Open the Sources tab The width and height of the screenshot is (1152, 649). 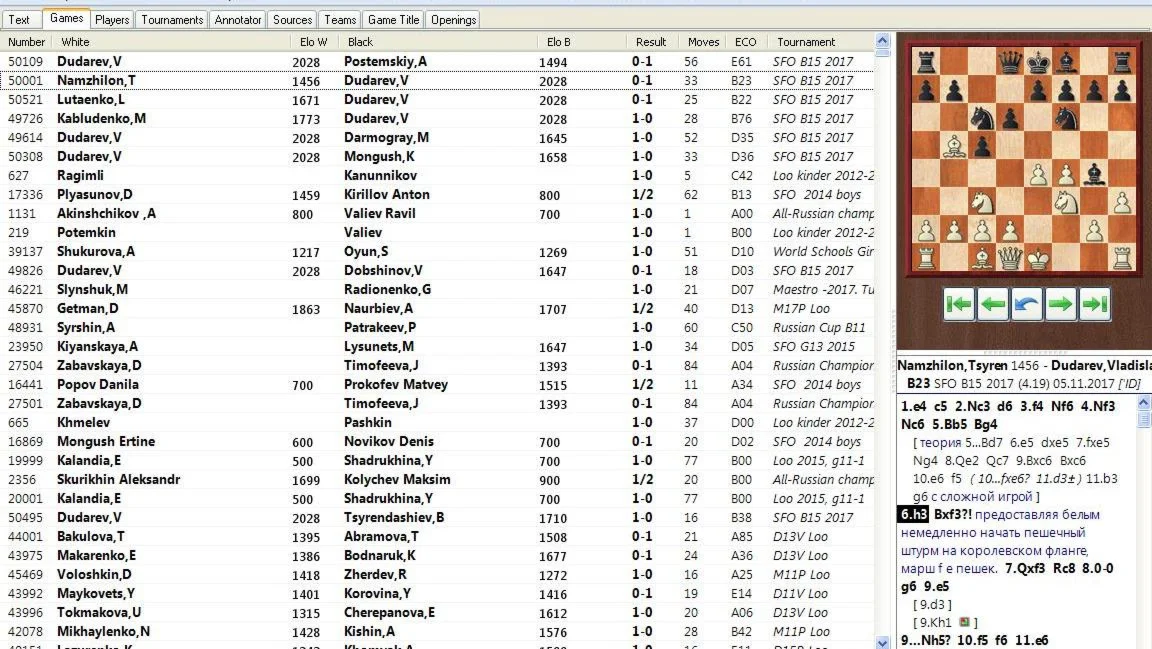292,20
